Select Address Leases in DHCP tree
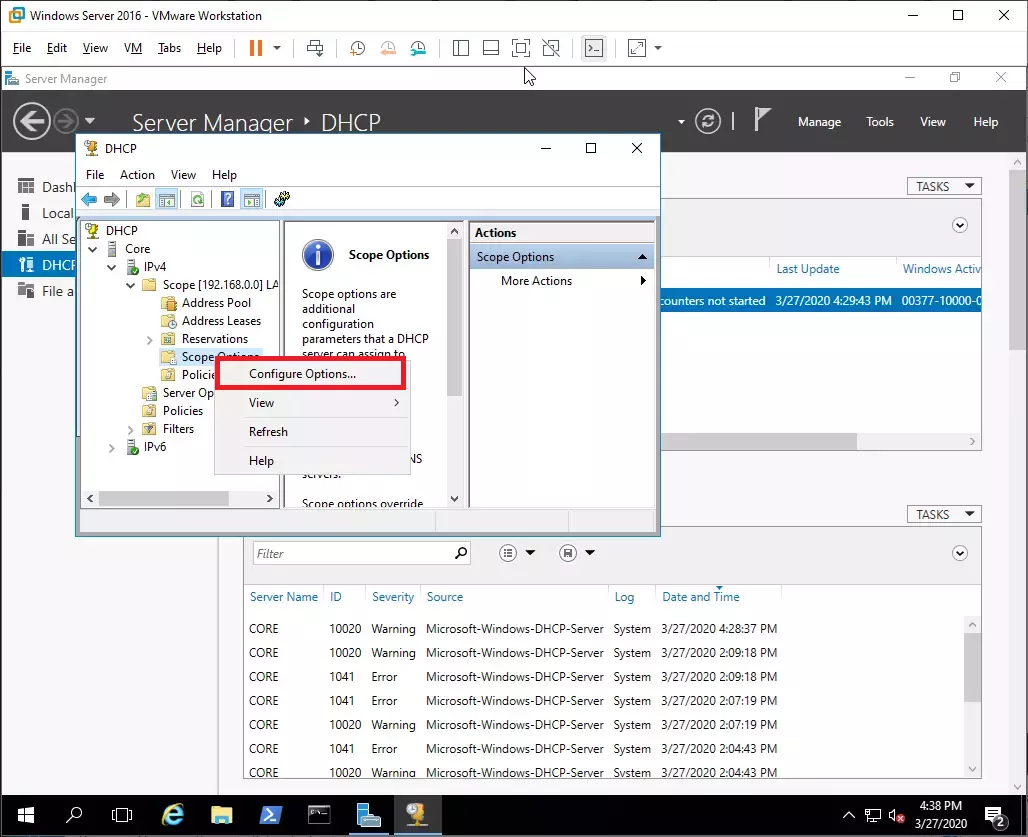1028x837 pixels. point(221,321)
